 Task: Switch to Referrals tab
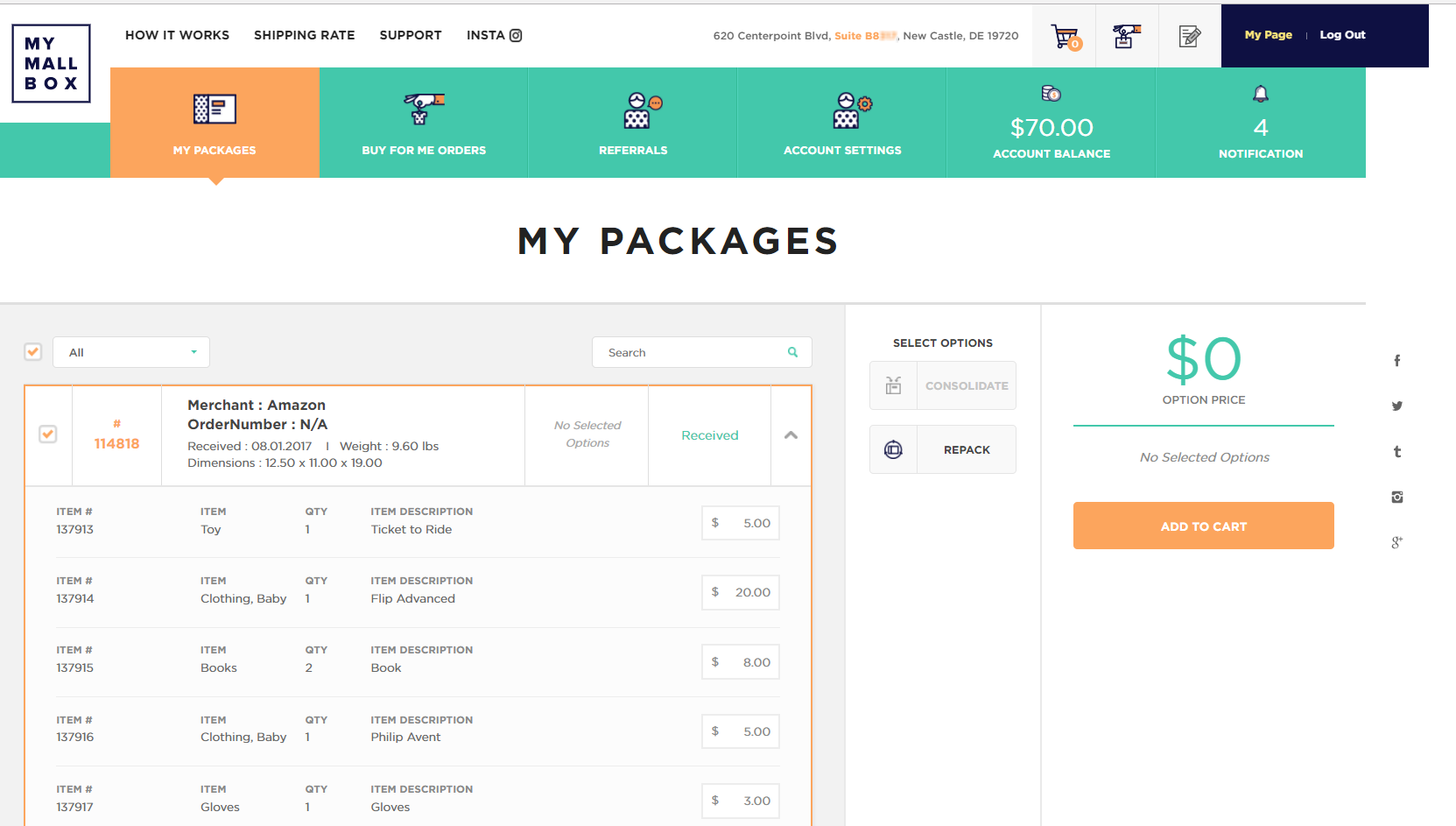(x=633, y=123)
